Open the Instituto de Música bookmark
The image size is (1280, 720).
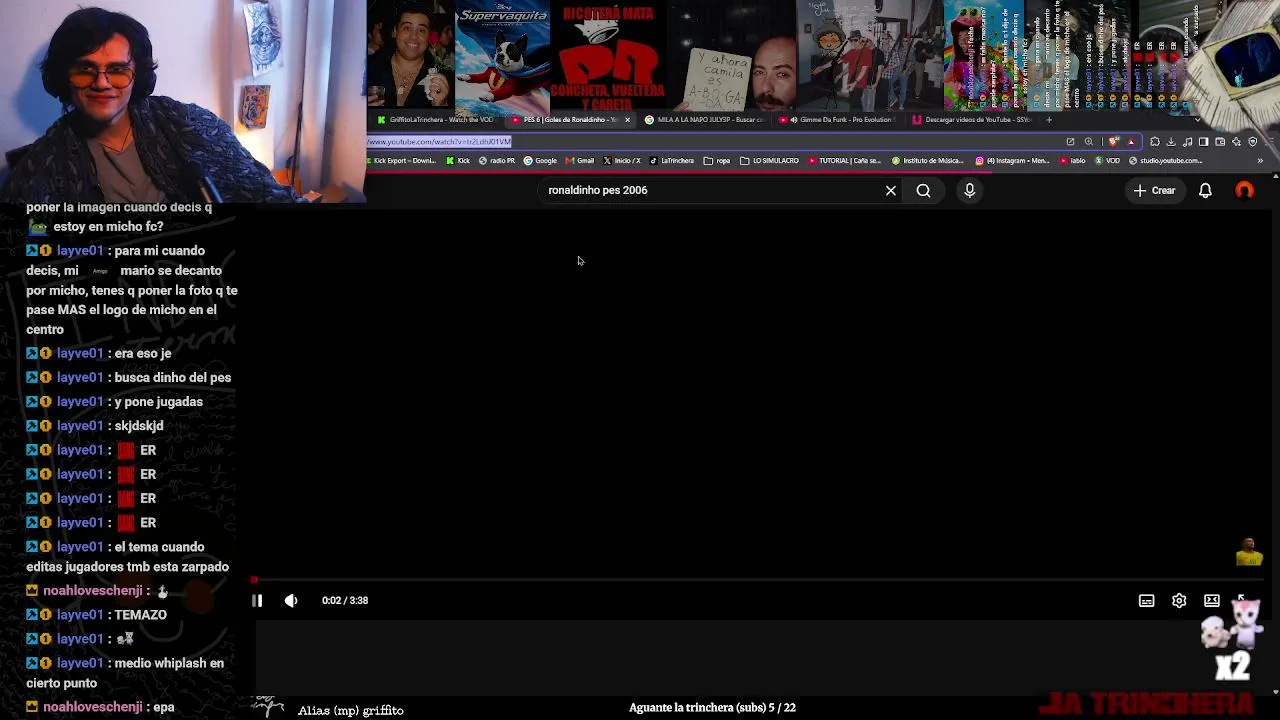(927, 161)
